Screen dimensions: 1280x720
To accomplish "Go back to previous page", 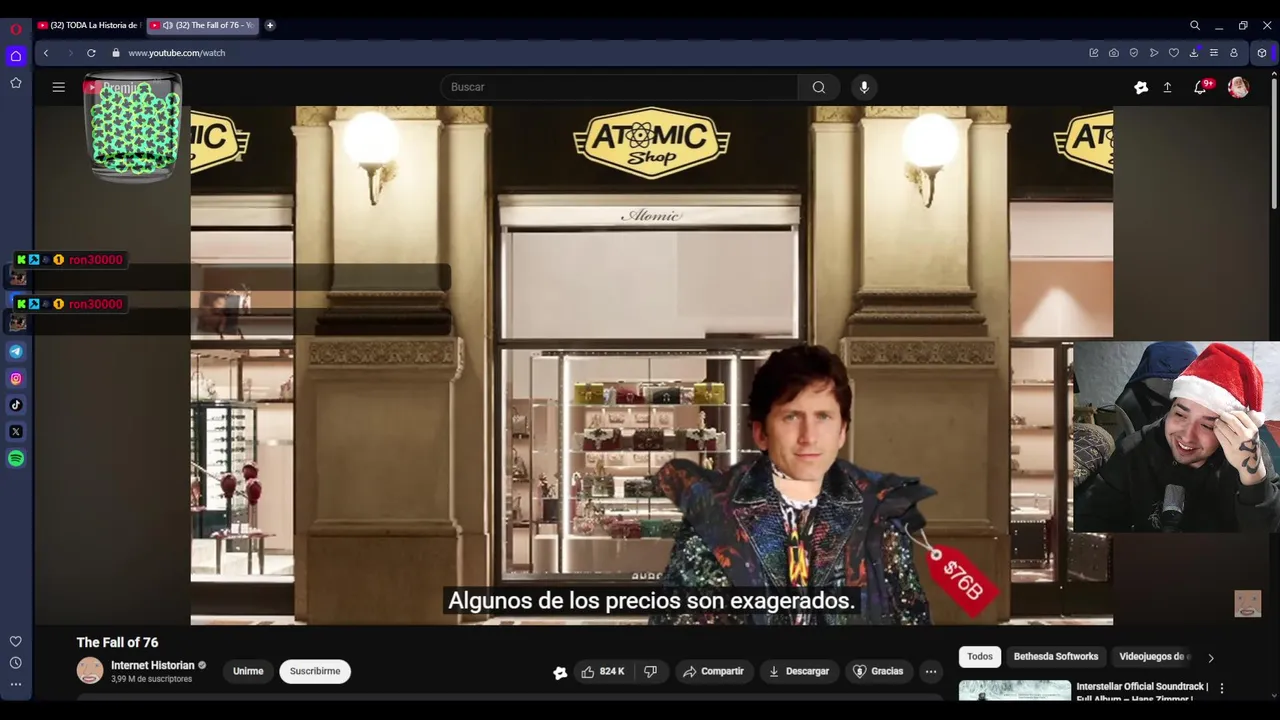I will point(46,53).
